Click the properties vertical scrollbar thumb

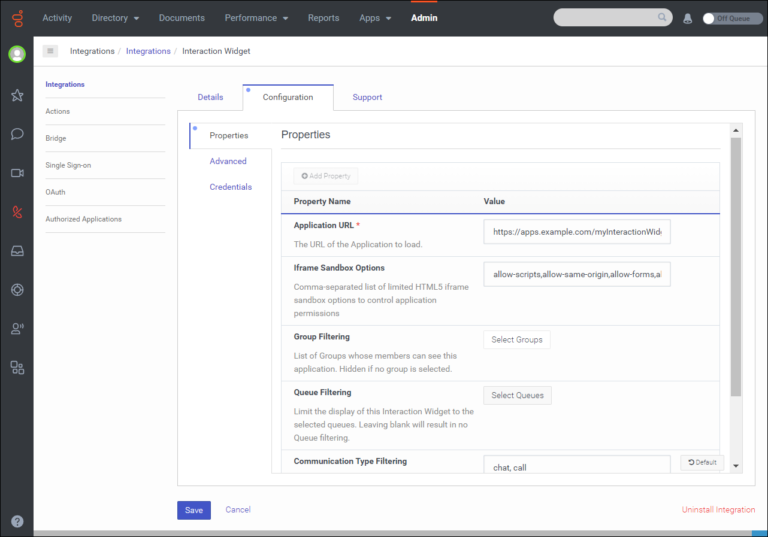(736, 267)
